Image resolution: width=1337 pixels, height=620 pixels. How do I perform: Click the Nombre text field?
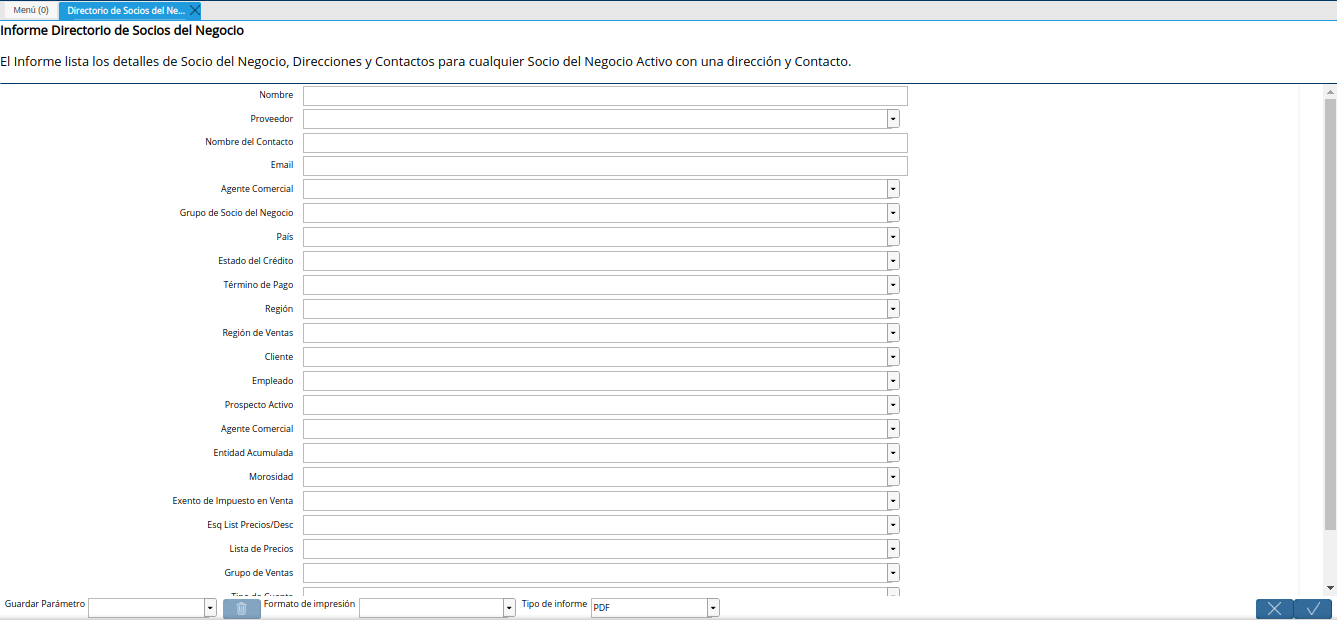605,95
